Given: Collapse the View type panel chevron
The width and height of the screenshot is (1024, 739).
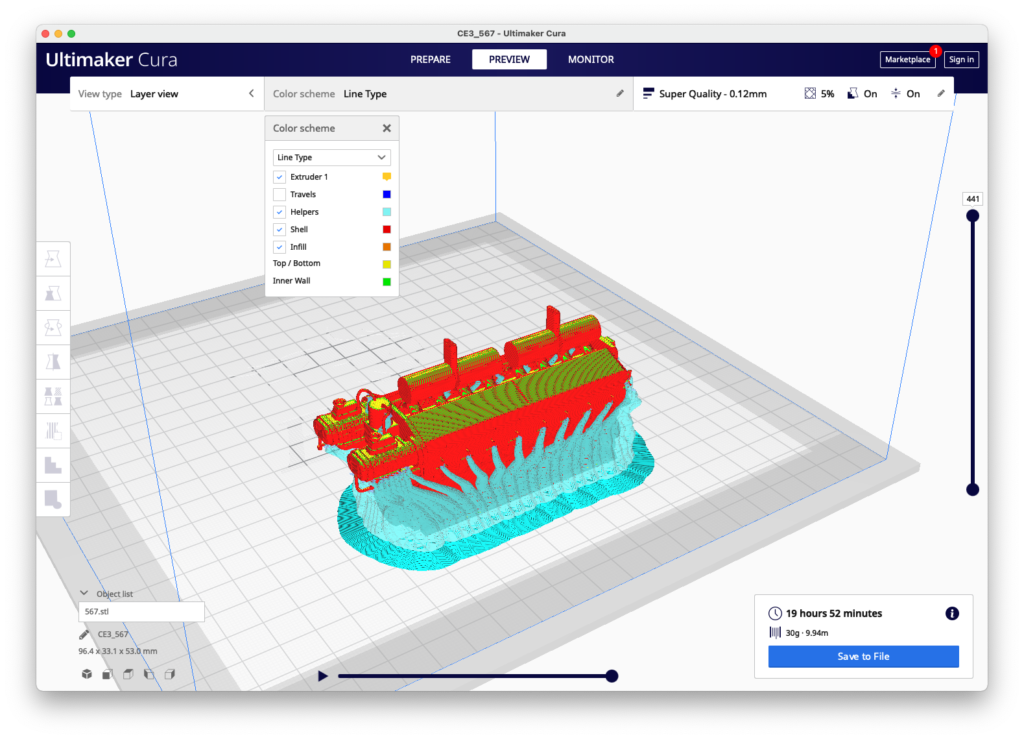Looking at the screenshot, I should point(251,93).
